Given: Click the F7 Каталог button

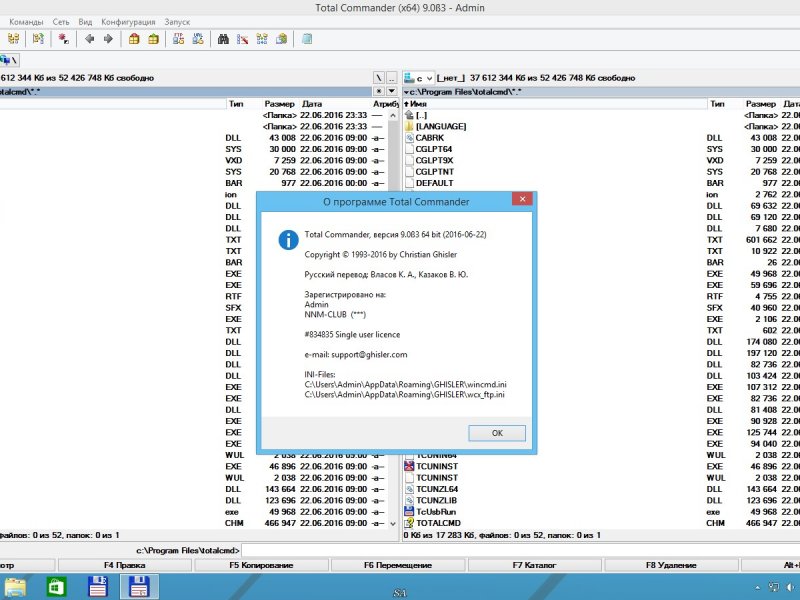Looking at the screenshot, I should 534,565.
